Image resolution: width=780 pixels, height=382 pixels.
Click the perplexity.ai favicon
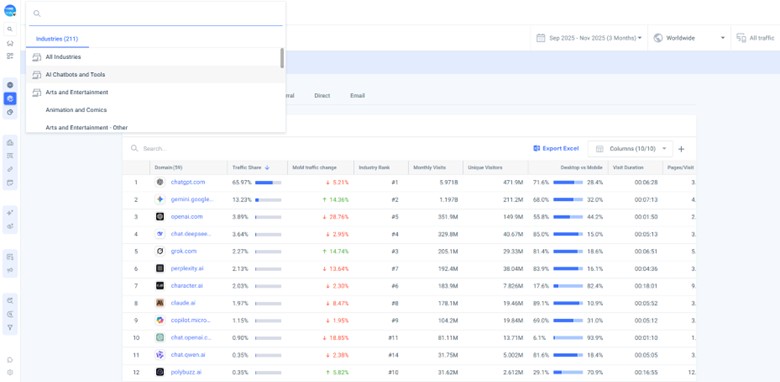coord(160,269)
